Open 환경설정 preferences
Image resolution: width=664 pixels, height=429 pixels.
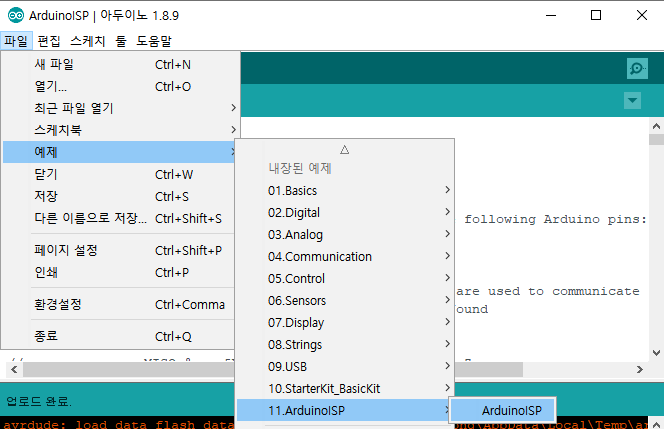[119, 304]
